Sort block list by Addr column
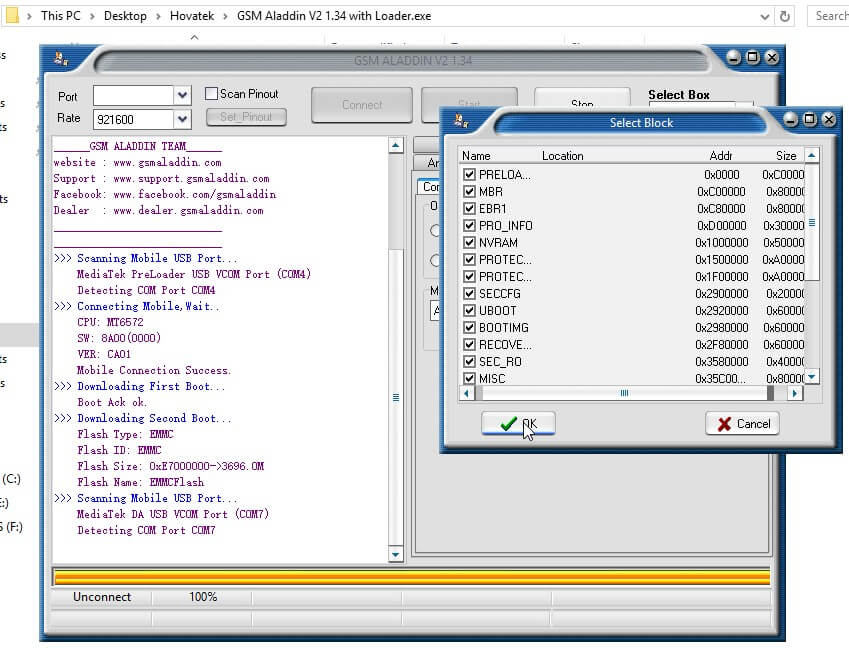Image resolution: width=849 pixels, height=648 pixels. click(x=721, y=156)
